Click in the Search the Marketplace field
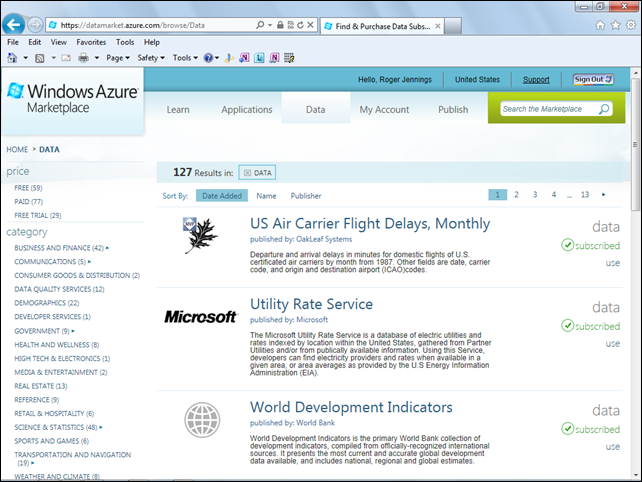 tap(548, 109)
